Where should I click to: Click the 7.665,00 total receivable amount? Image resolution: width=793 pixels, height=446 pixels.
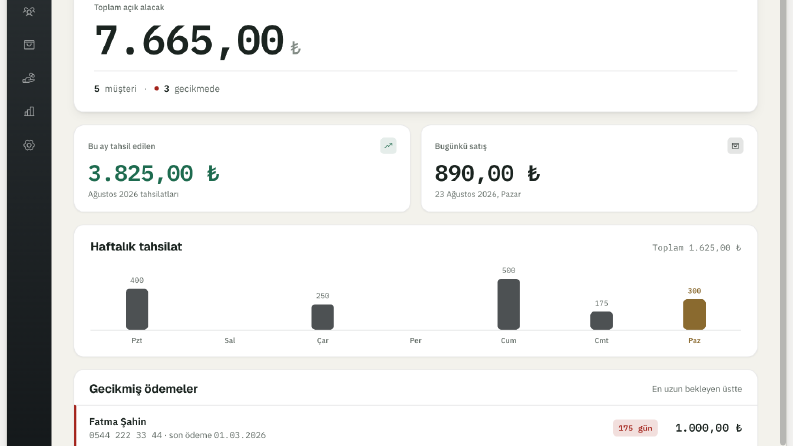pos(197,41)
